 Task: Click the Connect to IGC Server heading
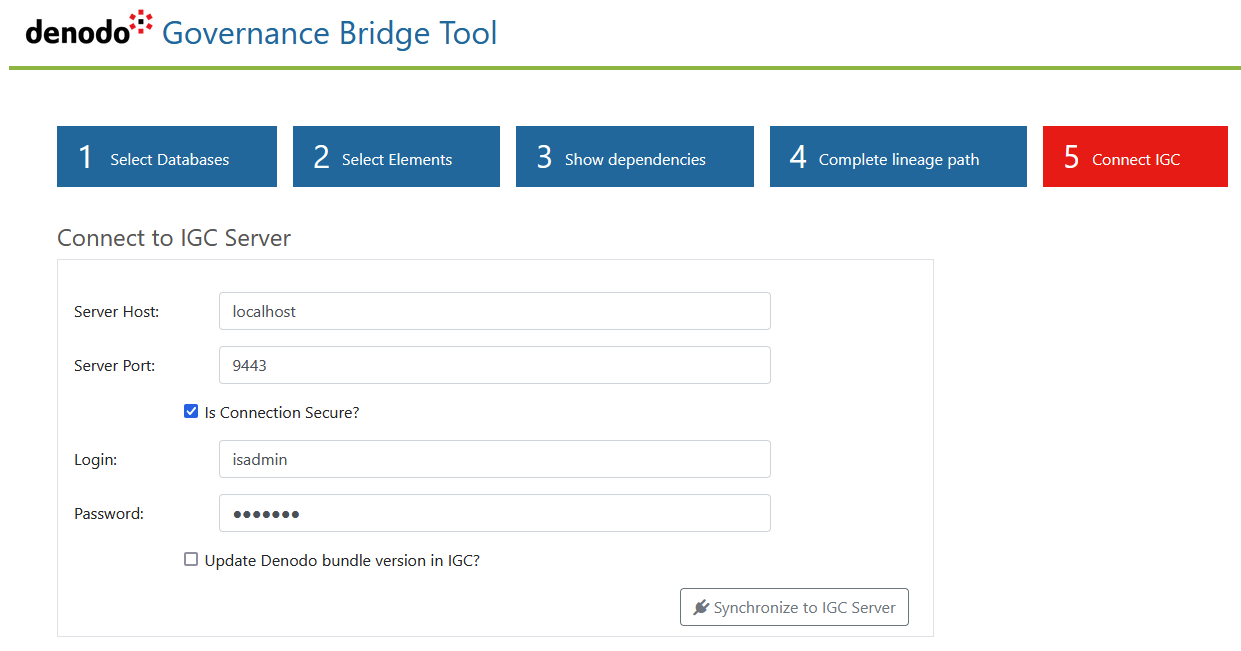pos(174,238)
